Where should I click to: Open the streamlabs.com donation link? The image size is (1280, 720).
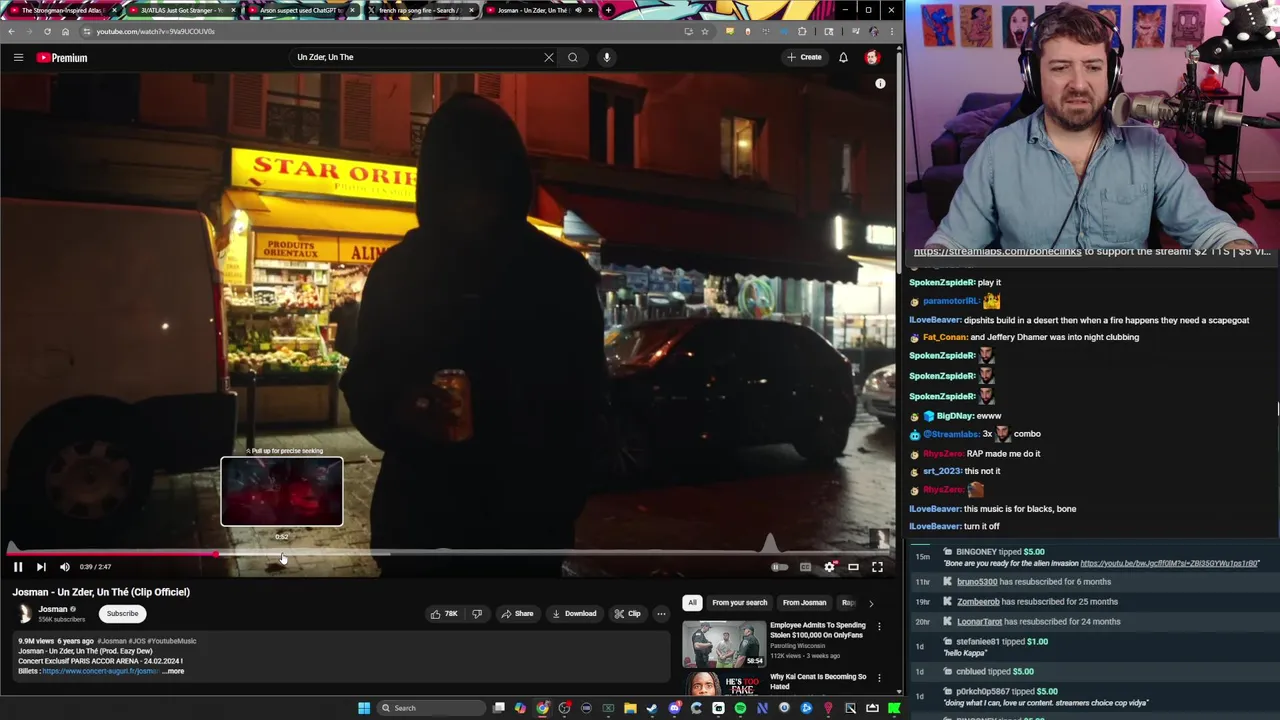tap(997, 252)
